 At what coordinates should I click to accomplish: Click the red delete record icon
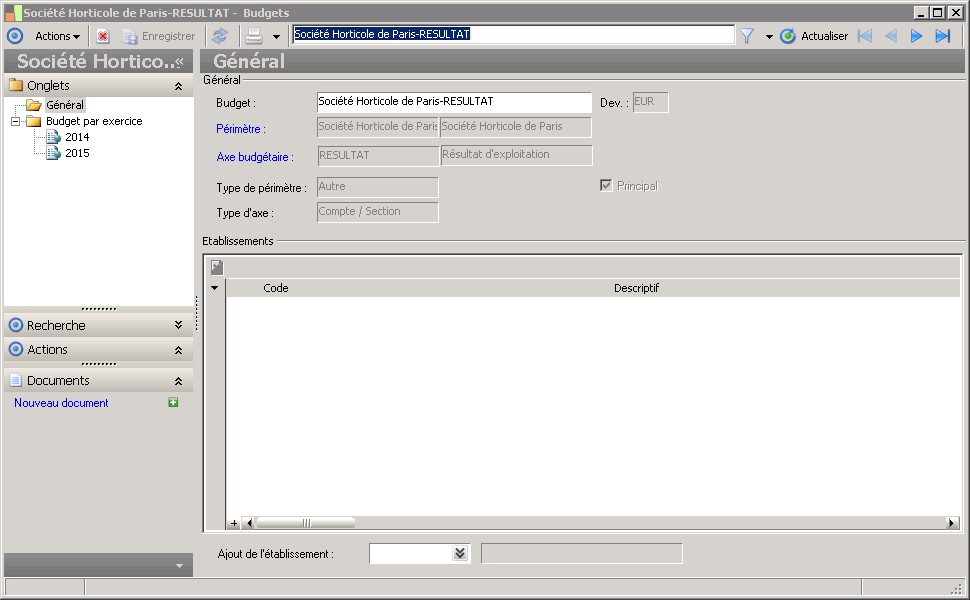pyautogui.click(x=103, y=36)
